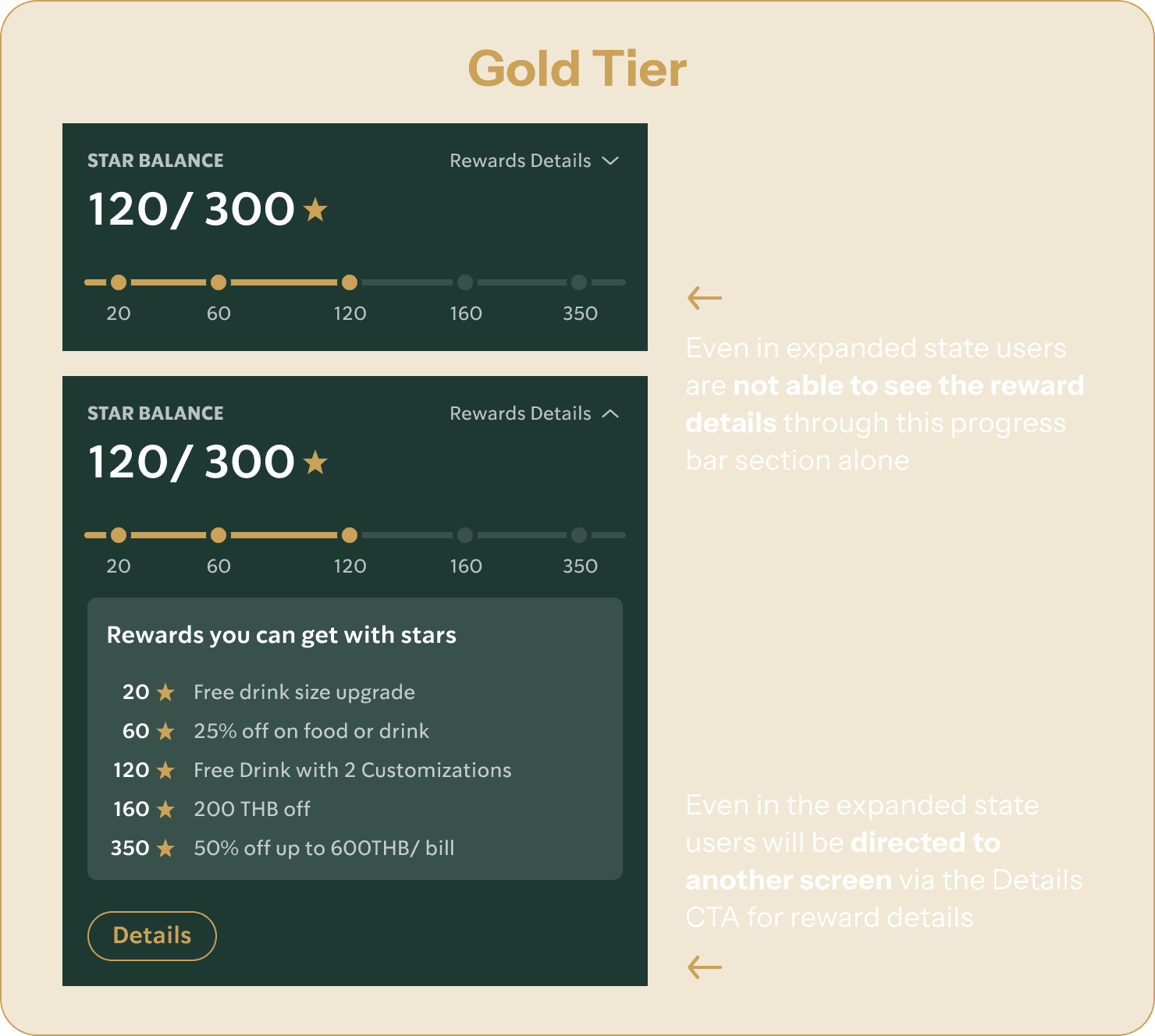The image size is (1155, 1036).
Task: Select the 120 milestone dot on the collapsed card progress bar
Action: [x=350, y=282]
